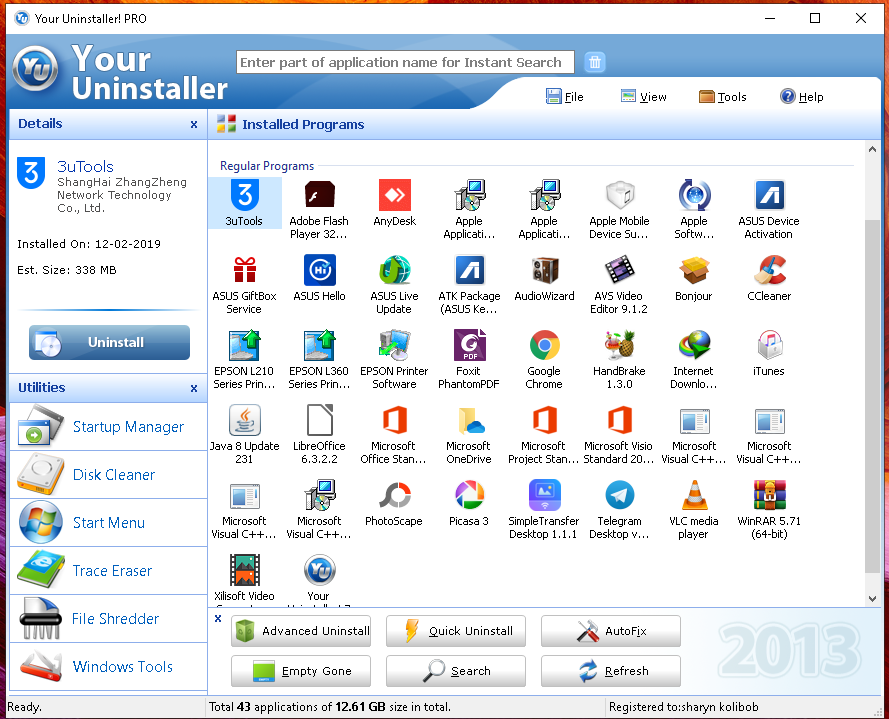Open the Tools menu
The height and width of the screenshot is (719, 889).
coord(723,97)
